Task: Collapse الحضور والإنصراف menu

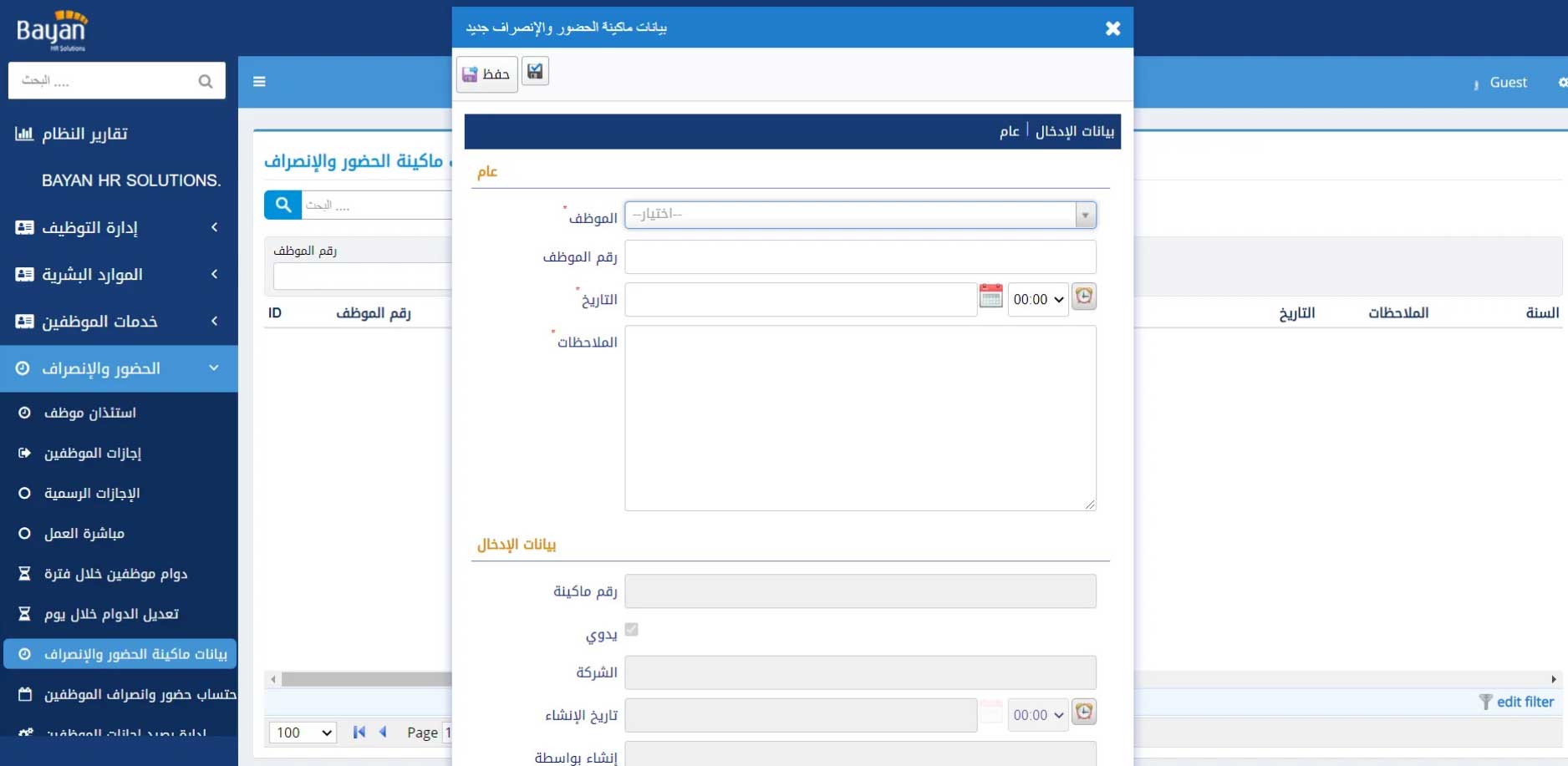Action: [119, 368]
